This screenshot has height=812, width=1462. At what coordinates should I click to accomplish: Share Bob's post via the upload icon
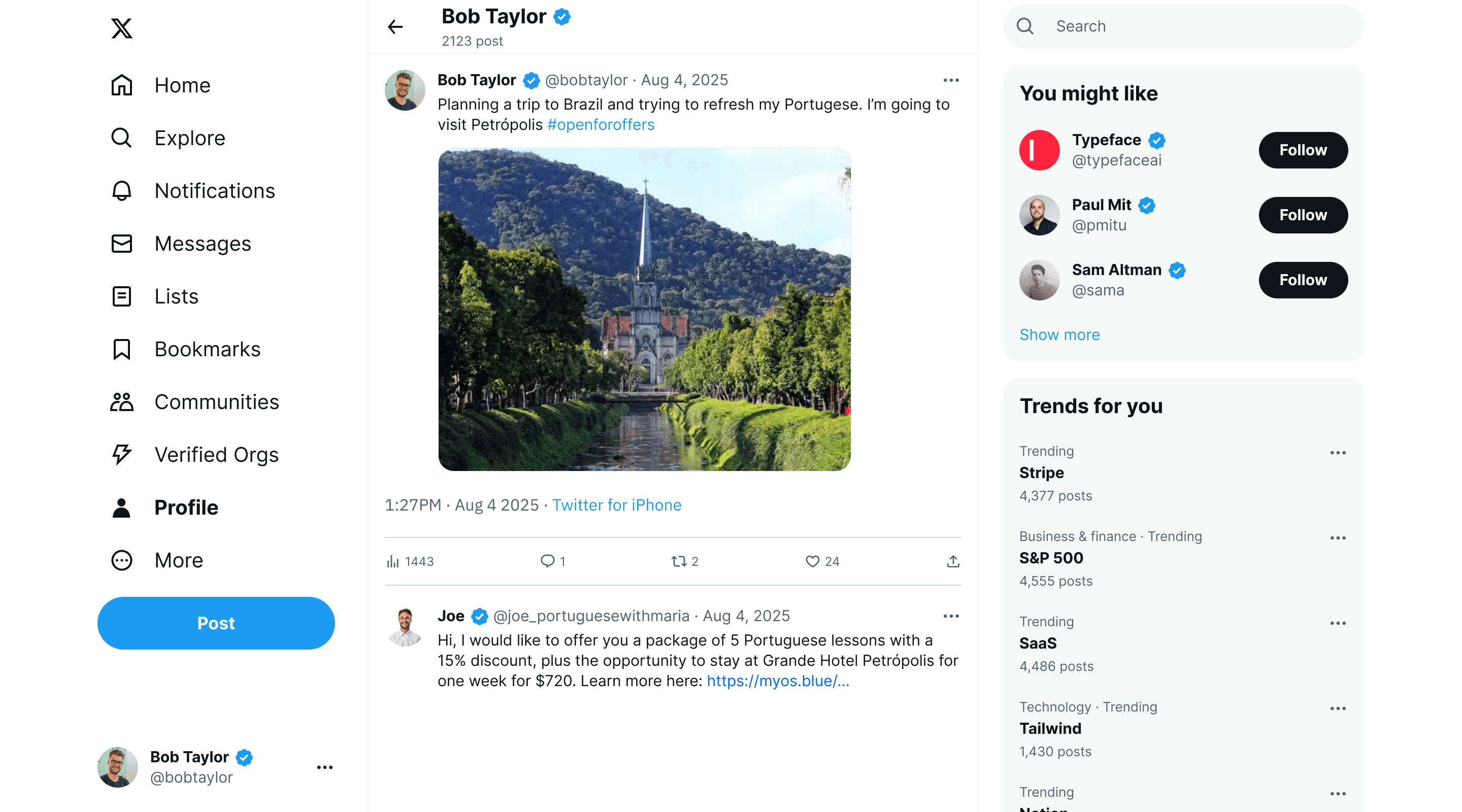(953, 561)
